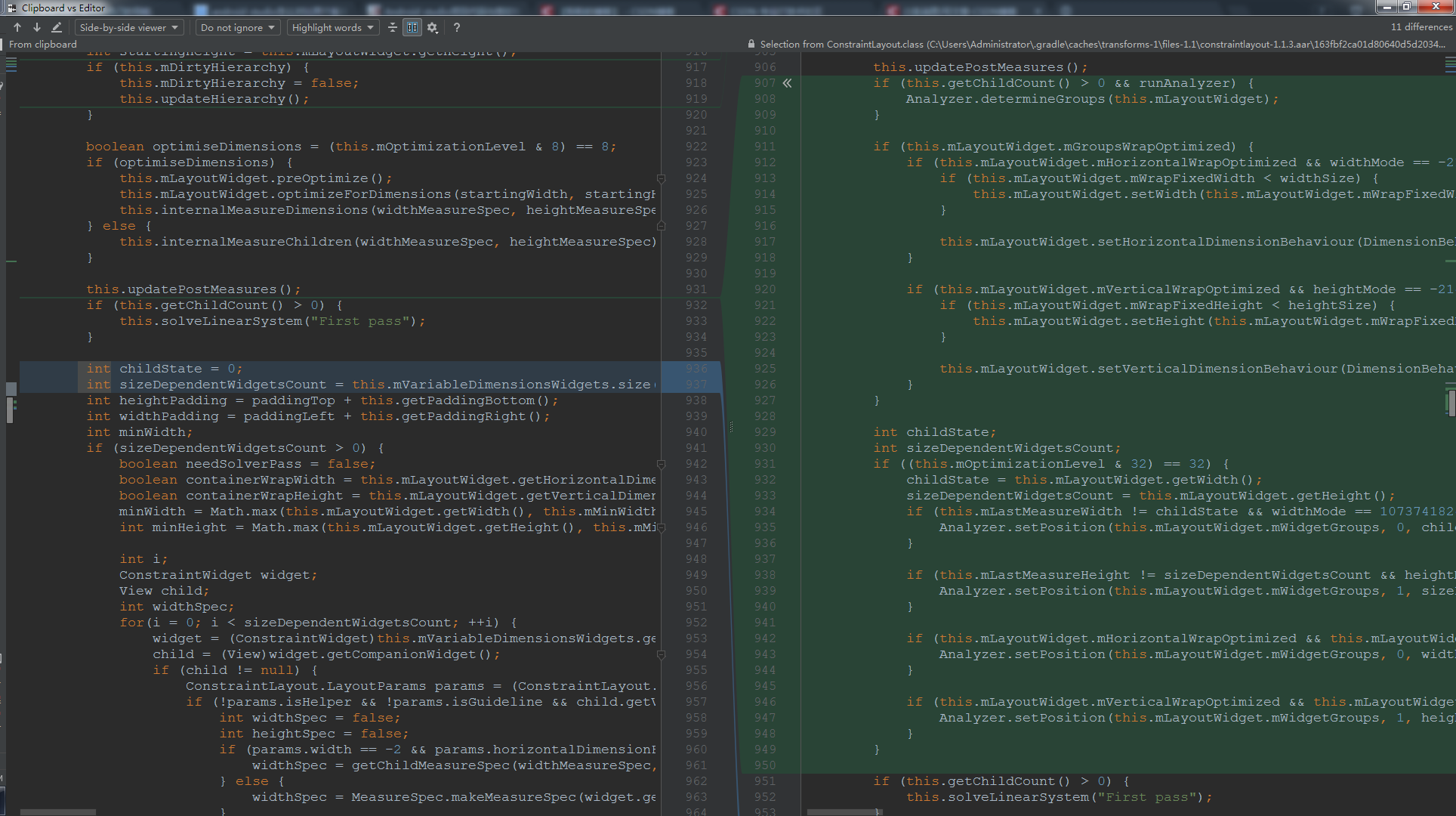Collapse code fold marker at line 942

[661, 465]
